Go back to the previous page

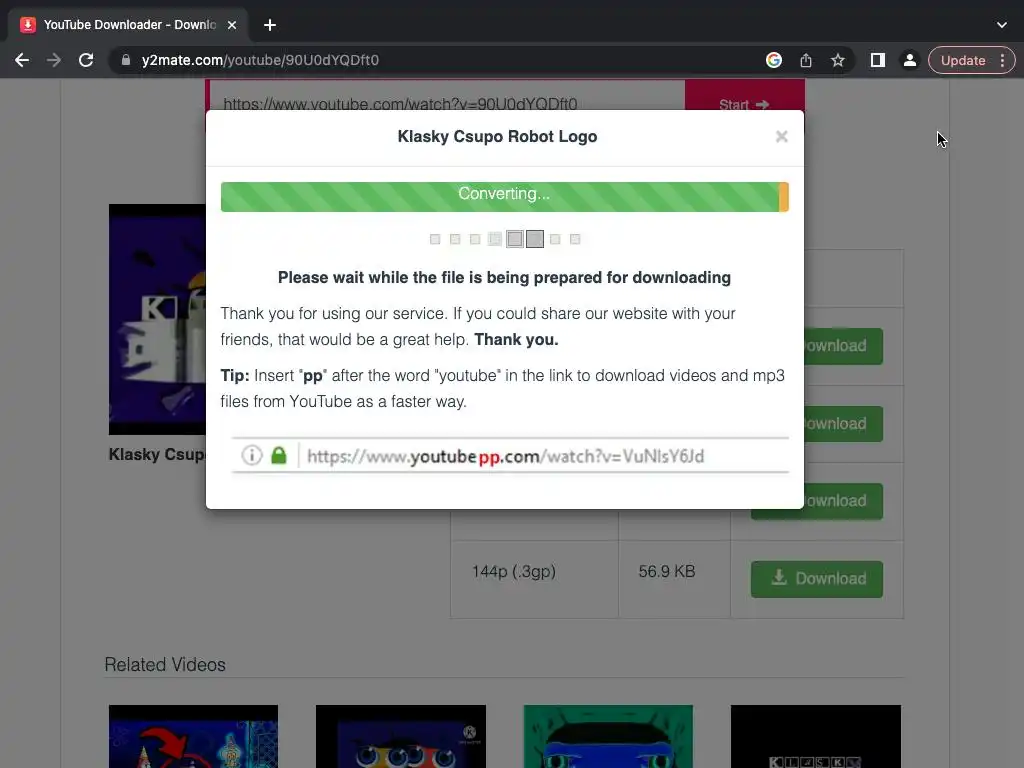tap(22, 60)
